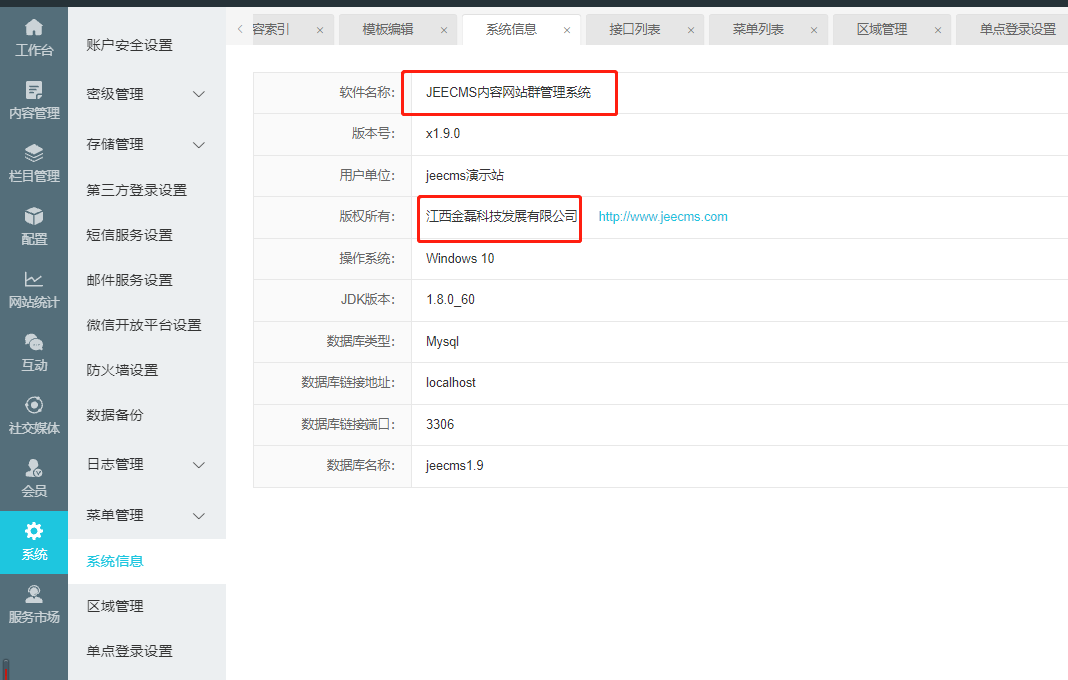Open 邮件服务设置 menu item
The width and height of the screenshot is (1068, 680).
click(x=129, y=280)
